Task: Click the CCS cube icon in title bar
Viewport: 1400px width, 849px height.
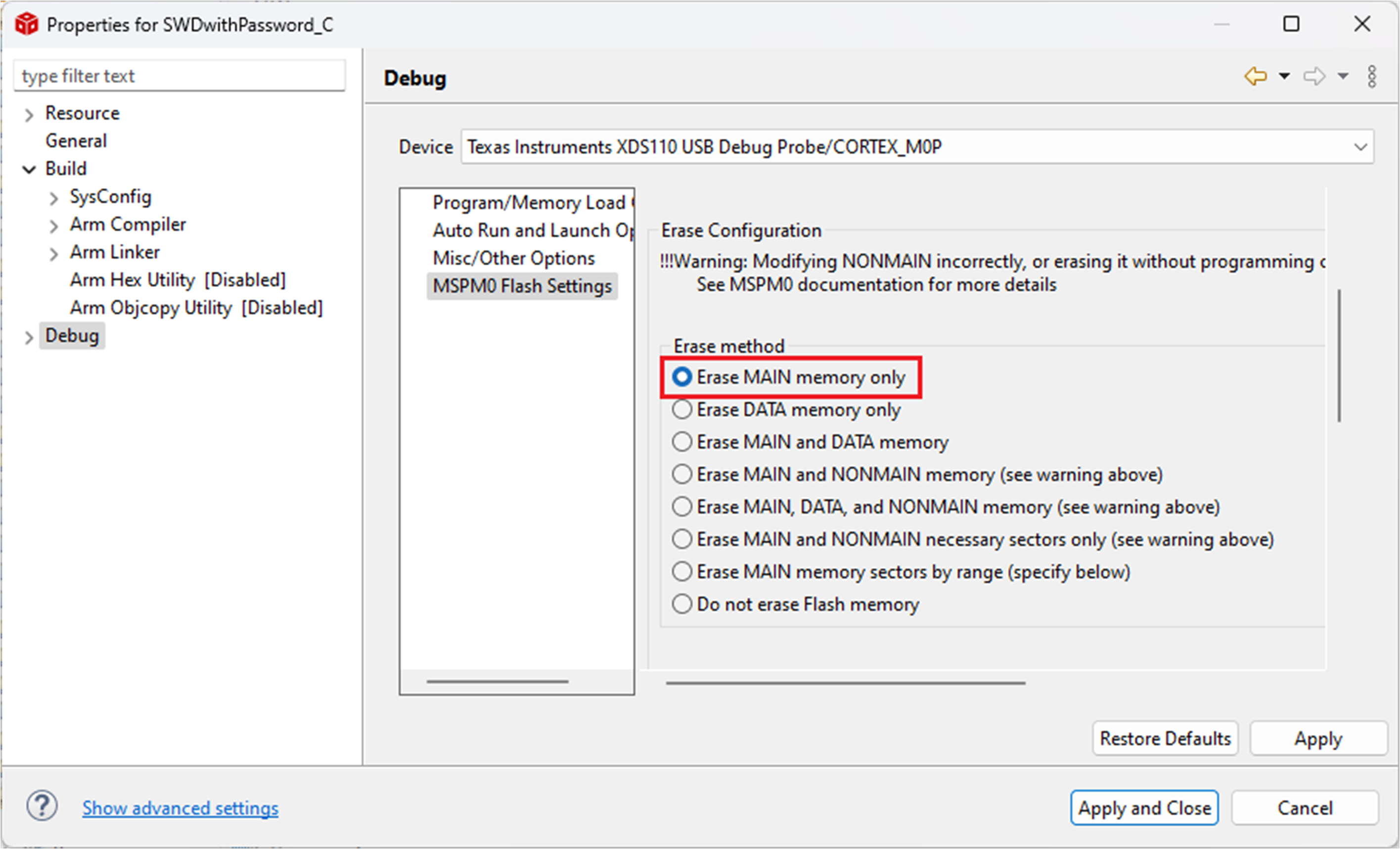Action: pos(26,24)
